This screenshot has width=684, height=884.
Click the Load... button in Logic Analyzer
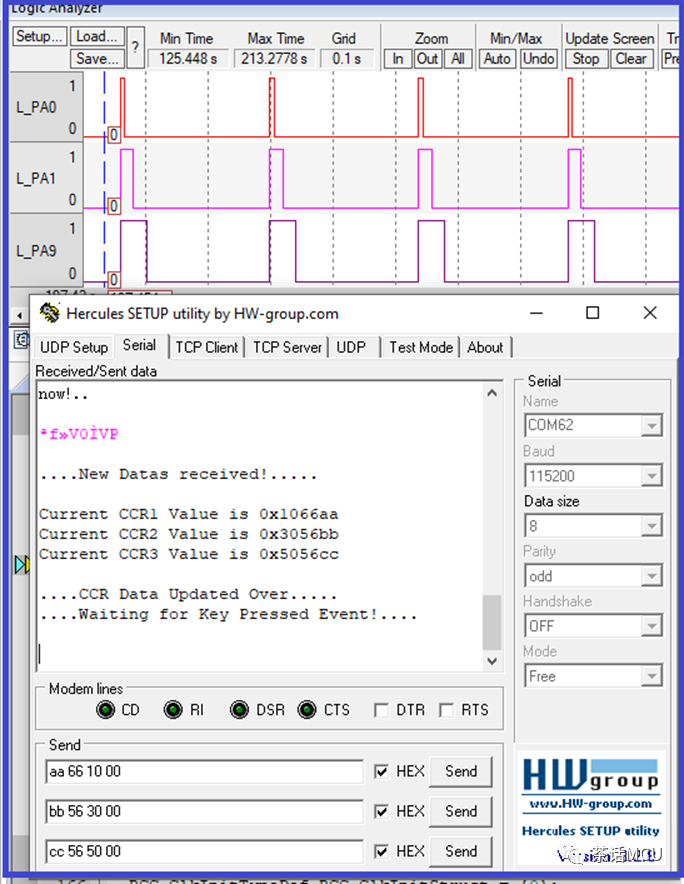97,37
